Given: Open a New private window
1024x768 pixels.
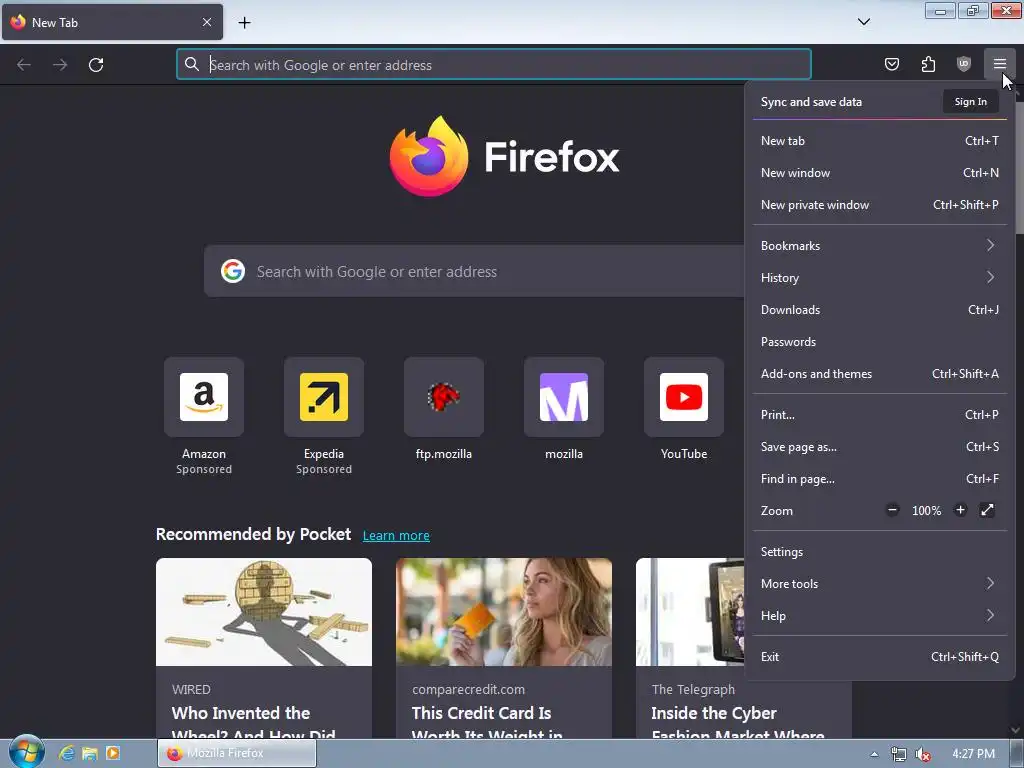Looking at the screenshot, I should (880, 204).
